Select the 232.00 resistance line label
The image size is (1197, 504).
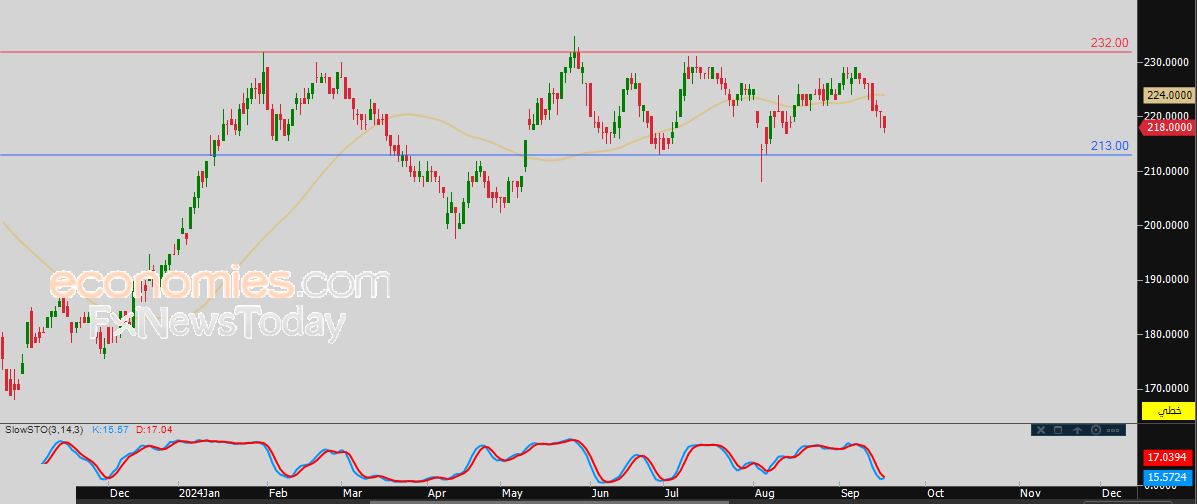click(1109, 44)
